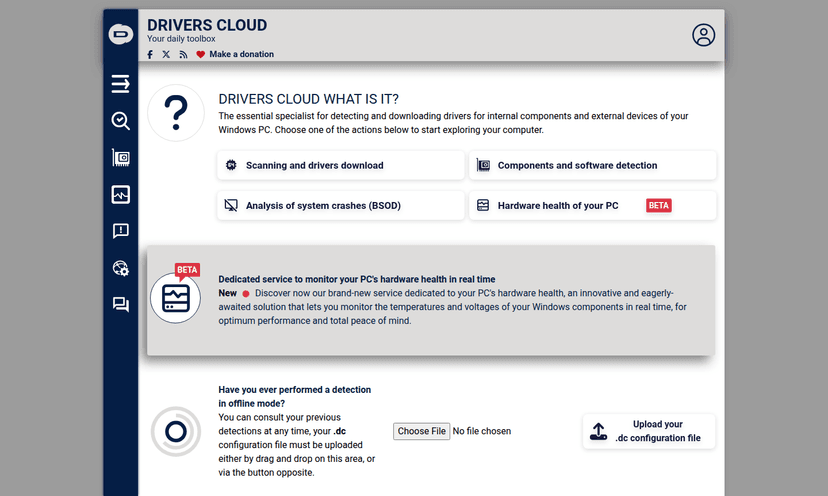Viewport: 828px width, 496px height.
Task: Visit the X social icon
Action: 166,54
